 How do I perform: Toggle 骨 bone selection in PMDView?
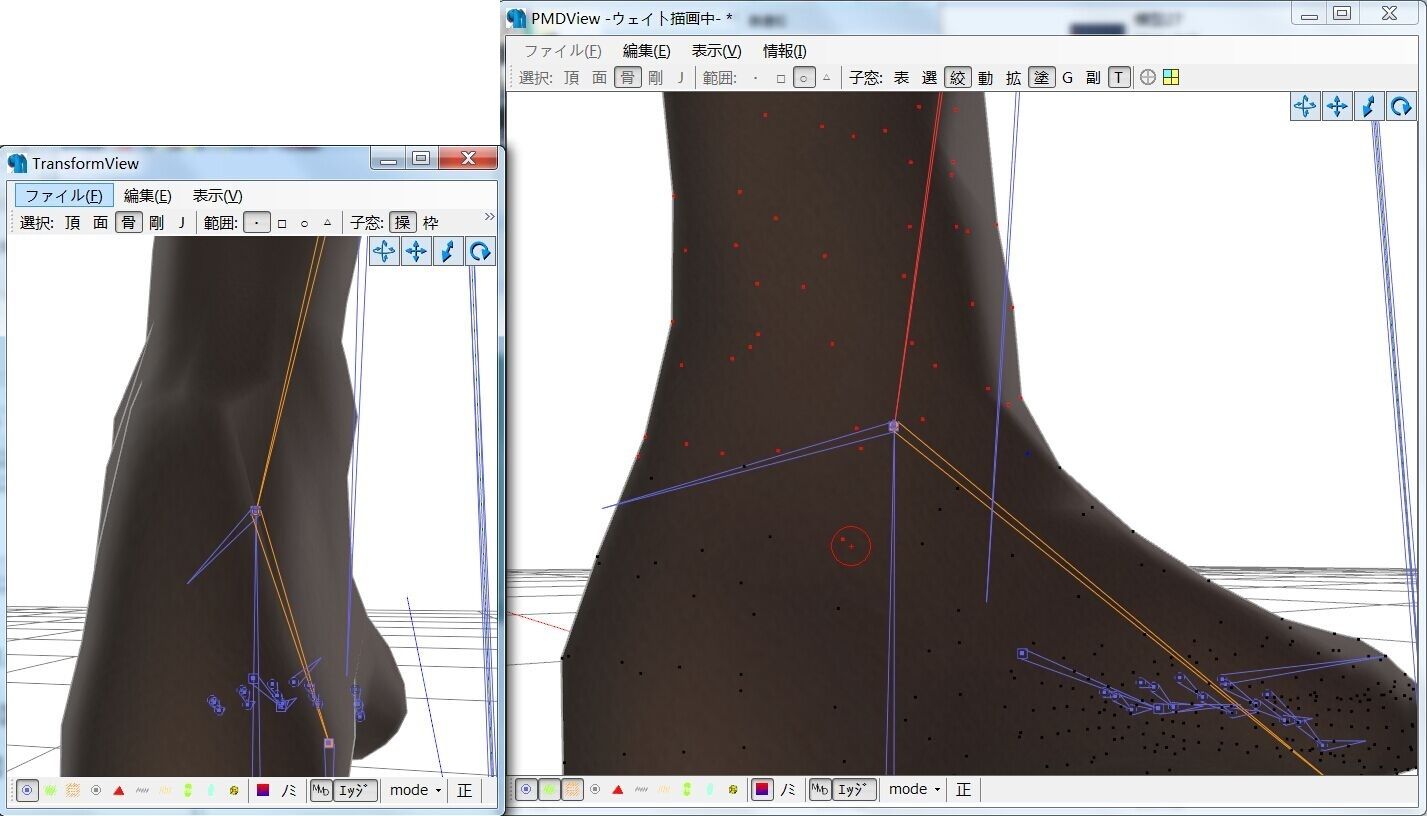[627, 77]
